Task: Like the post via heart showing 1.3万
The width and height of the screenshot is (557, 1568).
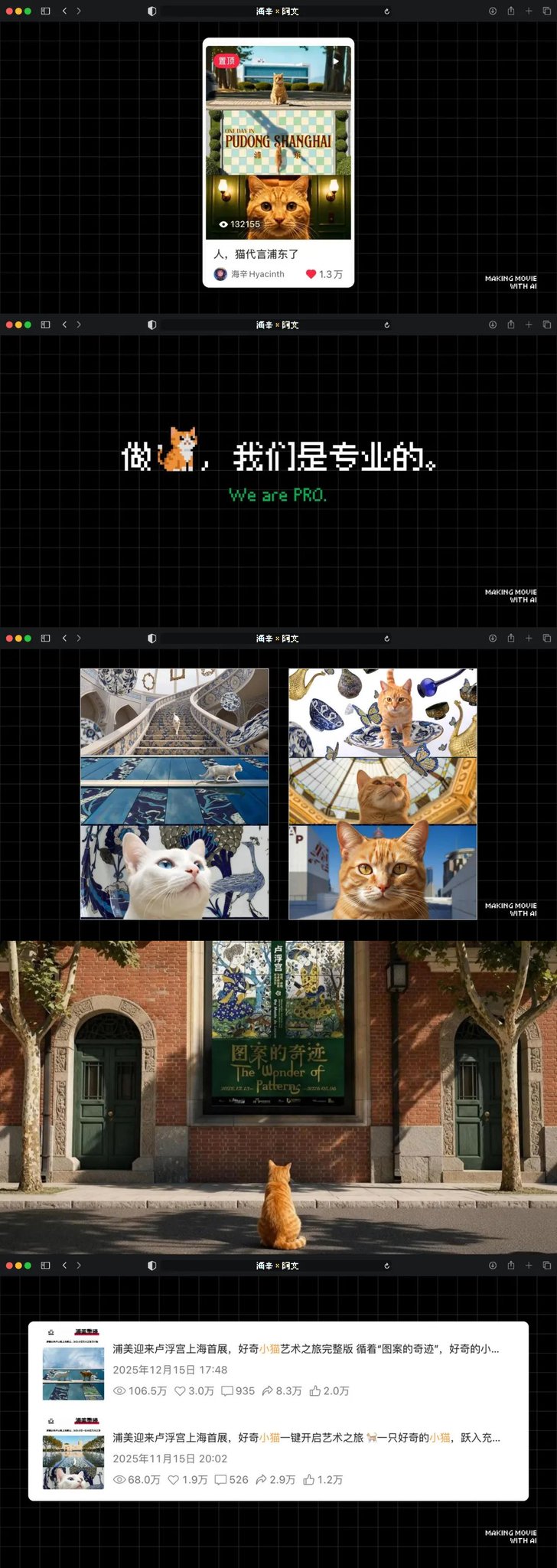Action: (x=311, y=274)
